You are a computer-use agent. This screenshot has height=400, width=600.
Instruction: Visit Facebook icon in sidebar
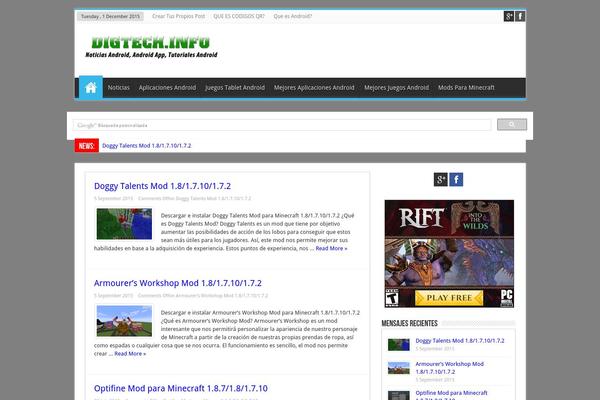pyautogui.click(x=456, y=180)
